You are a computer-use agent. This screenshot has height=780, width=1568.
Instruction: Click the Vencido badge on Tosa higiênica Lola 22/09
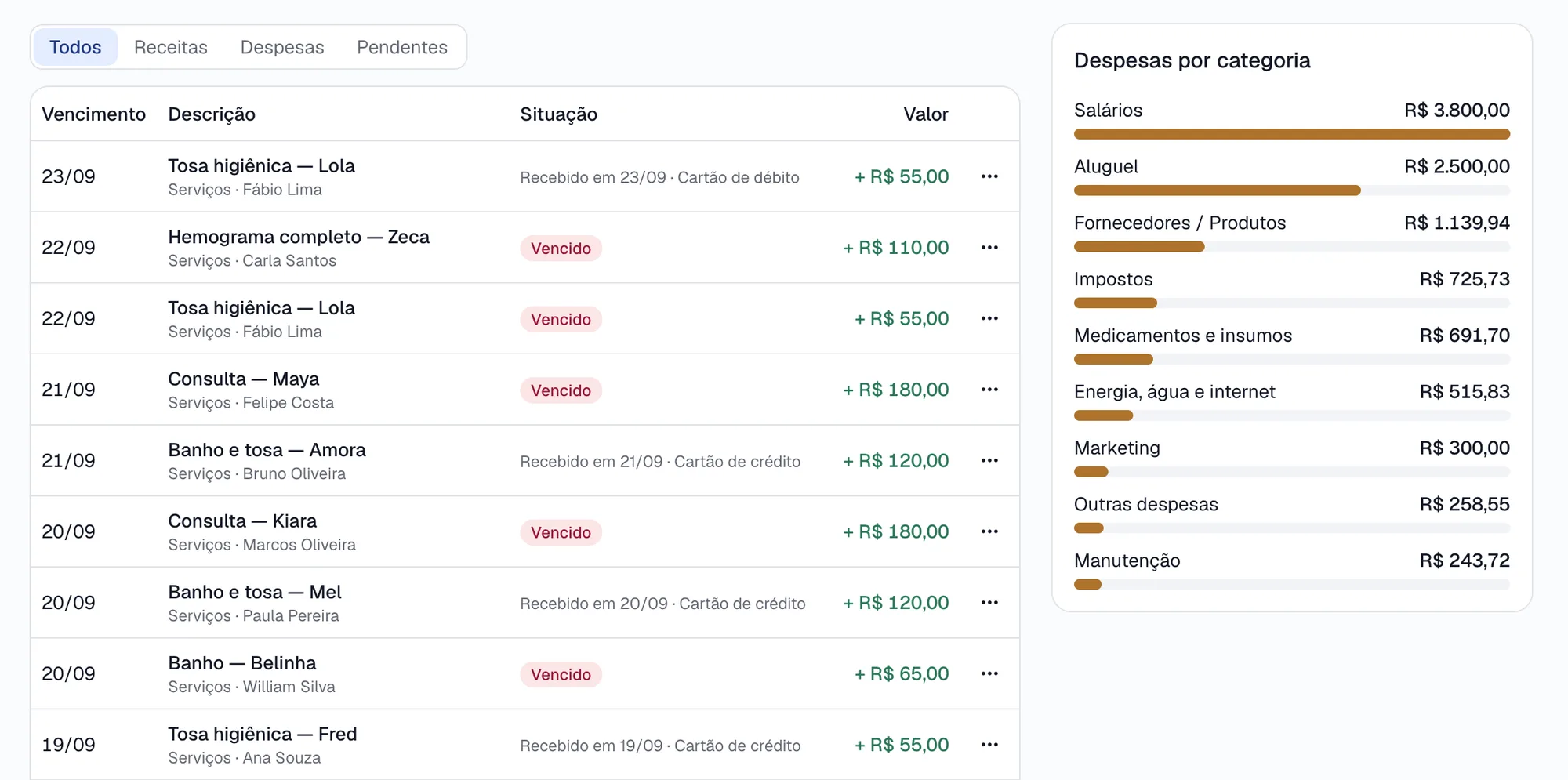(561, 319)
